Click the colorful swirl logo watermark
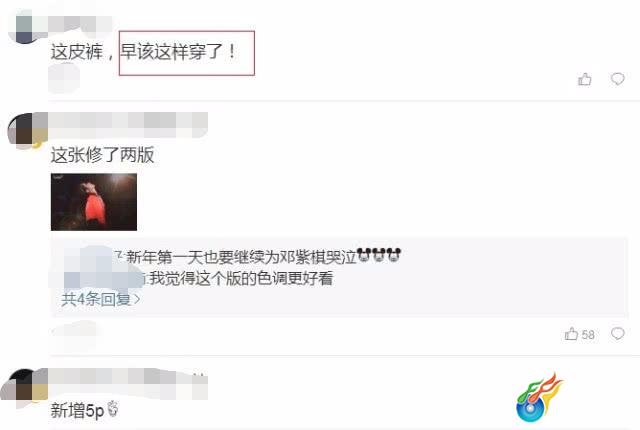 pyautogui.click(x=539, y=398)
